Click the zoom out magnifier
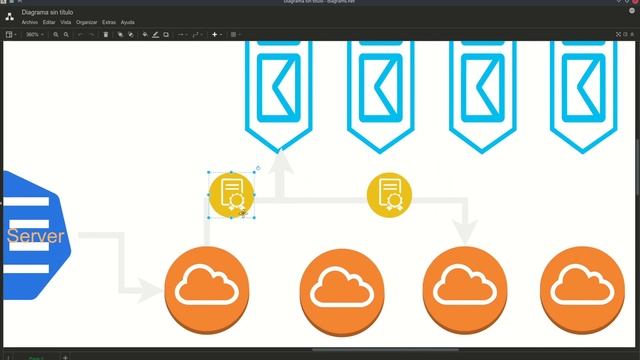The height and width of the screenshot is (360, 640). coord(66,35)
